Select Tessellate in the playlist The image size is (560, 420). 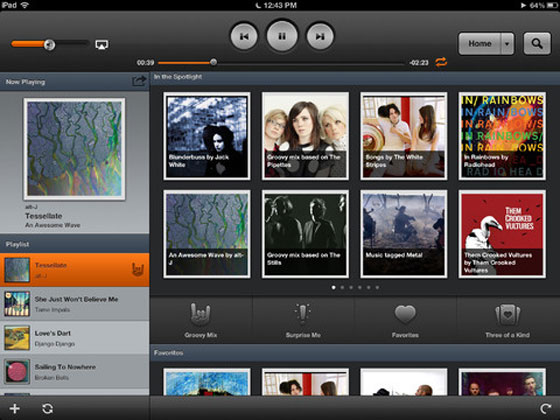pyautogui.click(x=75, y=270)
